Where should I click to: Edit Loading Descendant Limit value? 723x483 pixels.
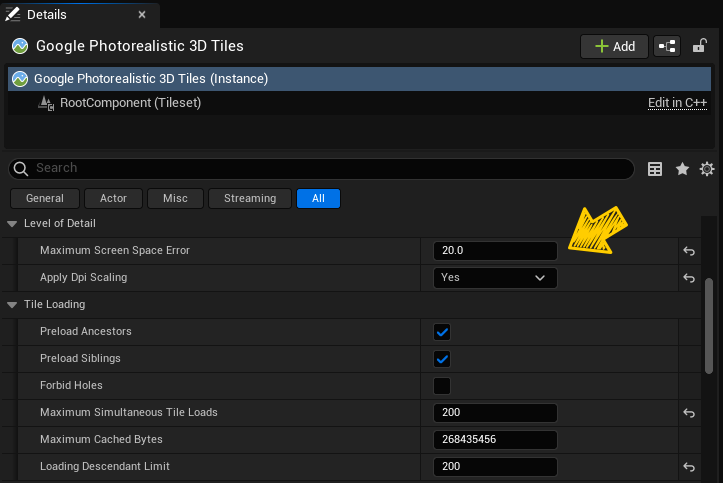coord(495,466)
